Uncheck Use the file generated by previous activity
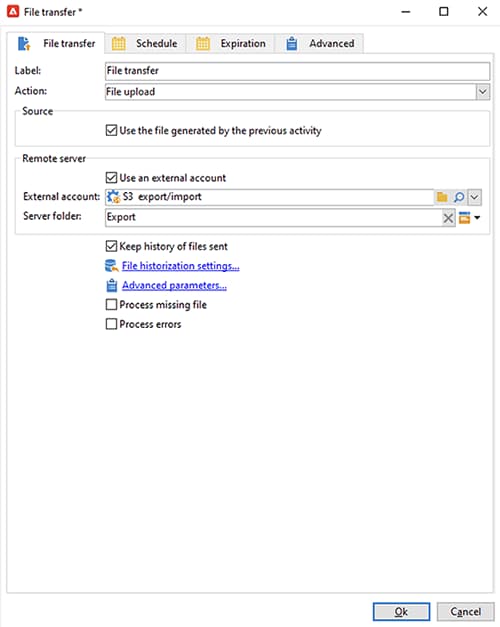The image size is (500, 627). click(111, 130)
